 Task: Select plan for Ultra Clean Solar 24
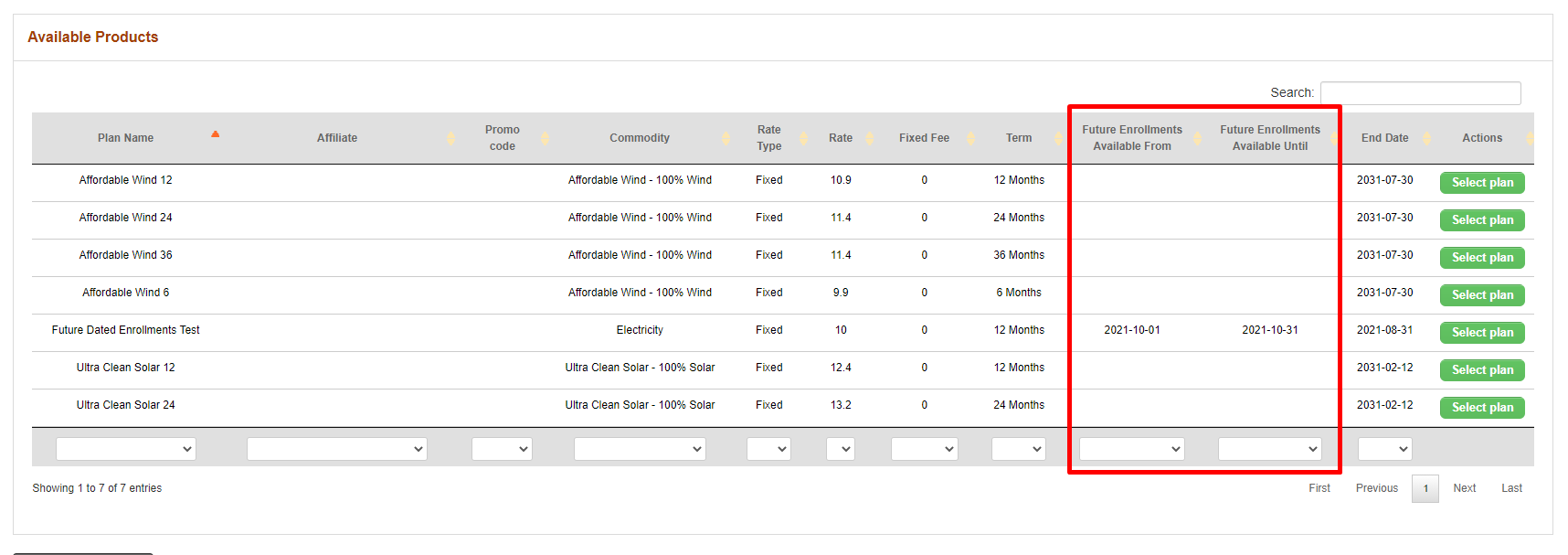[x=1482, y=408]
